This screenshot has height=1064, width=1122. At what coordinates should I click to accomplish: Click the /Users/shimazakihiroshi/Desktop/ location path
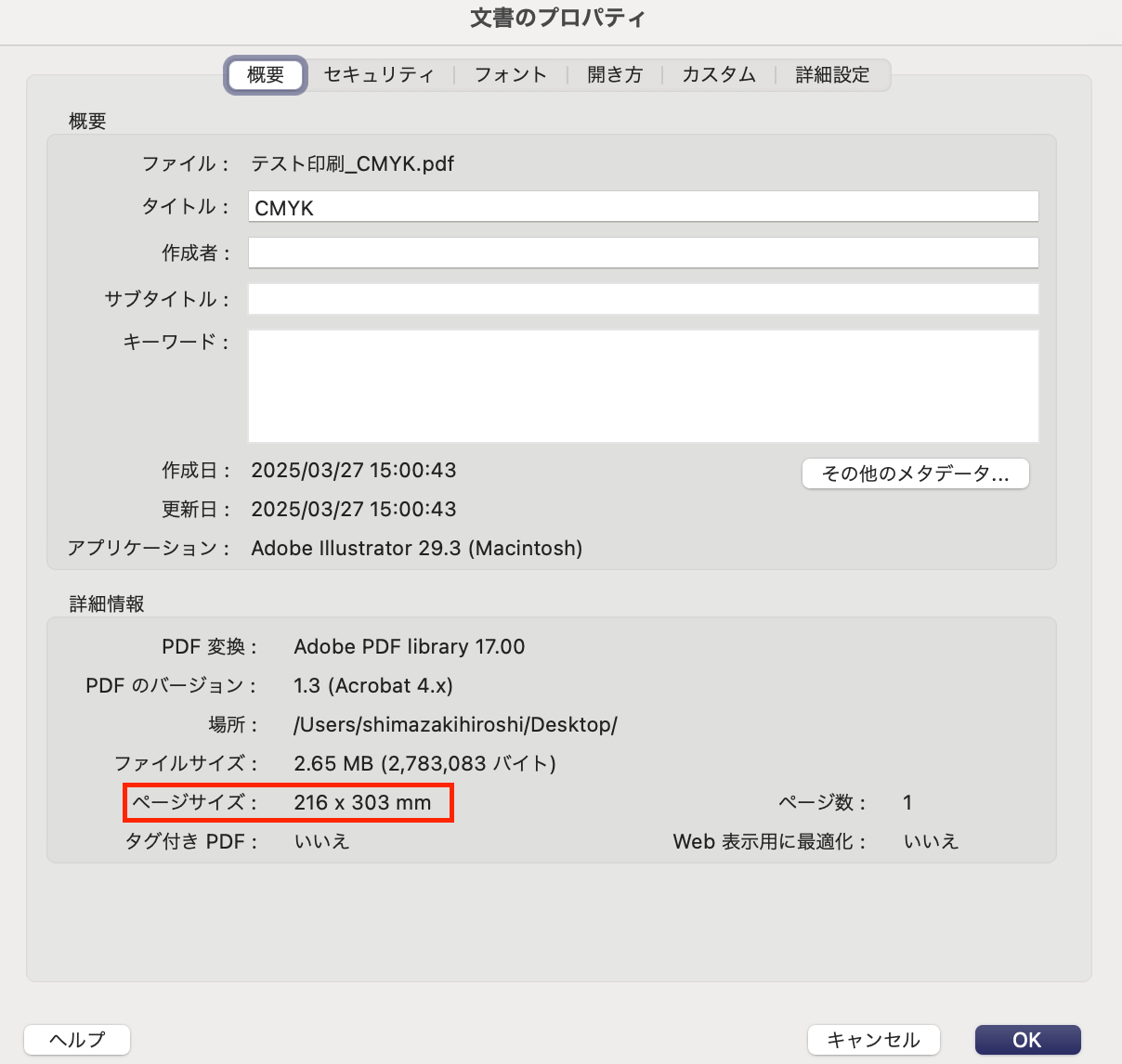455,725
